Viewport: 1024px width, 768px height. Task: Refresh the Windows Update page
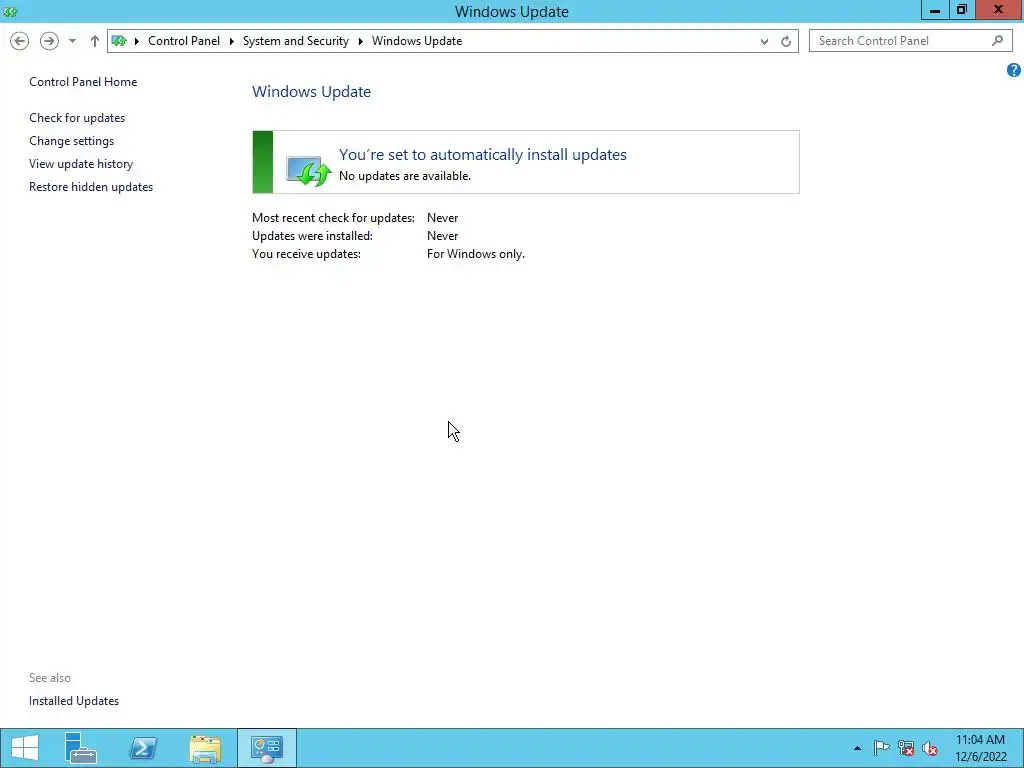click(x=786, y=41)
